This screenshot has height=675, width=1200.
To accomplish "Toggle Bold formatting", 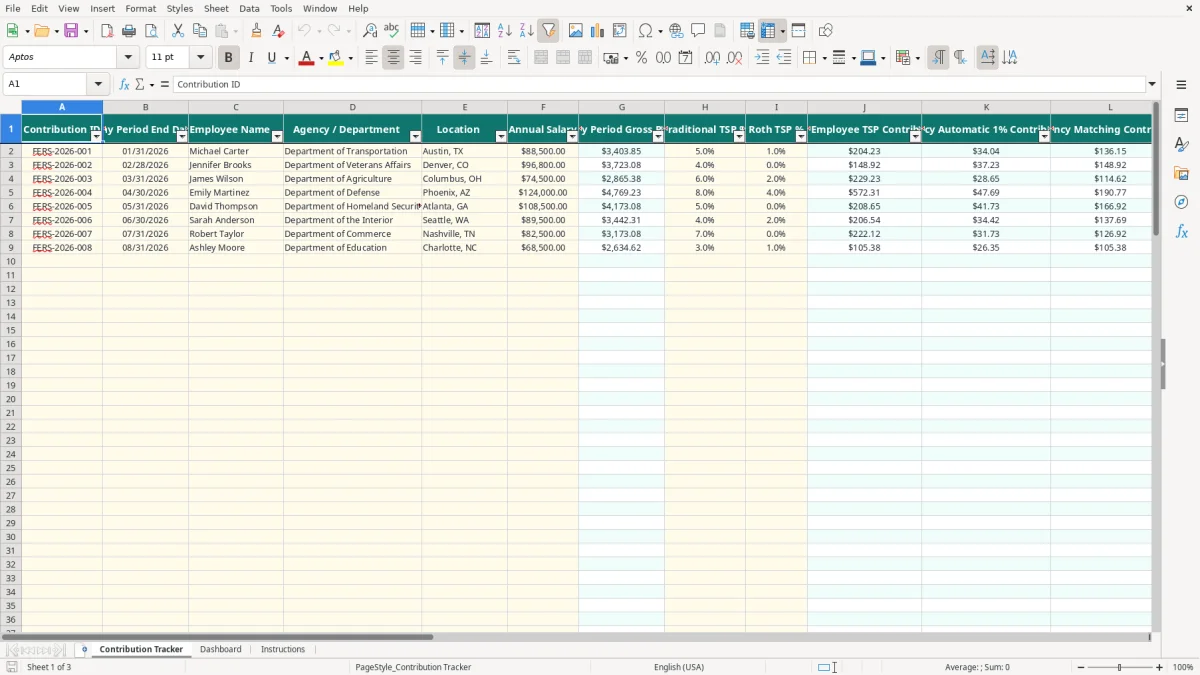I will [x=228, y=58].
